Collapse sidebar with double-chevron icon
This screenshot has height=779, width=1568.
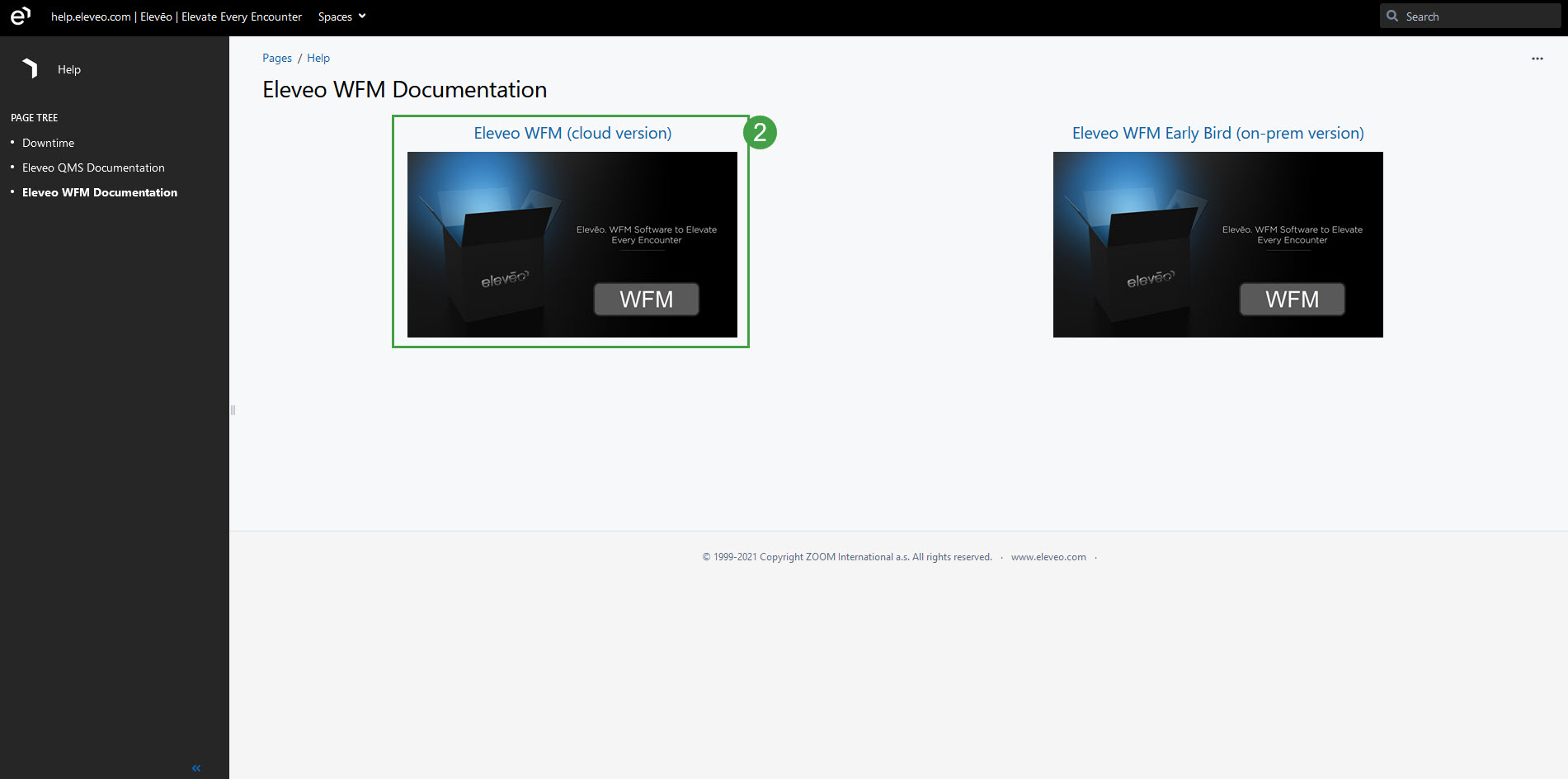pyautogui.click(x=196, y=767)
